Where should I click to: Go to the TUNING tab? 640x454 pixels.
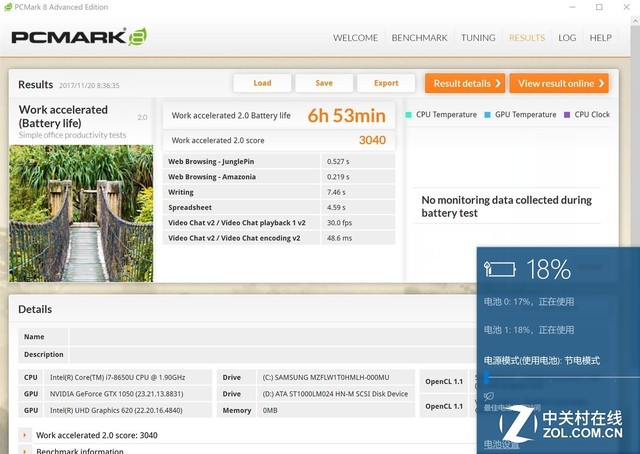(x=478, y=38)
